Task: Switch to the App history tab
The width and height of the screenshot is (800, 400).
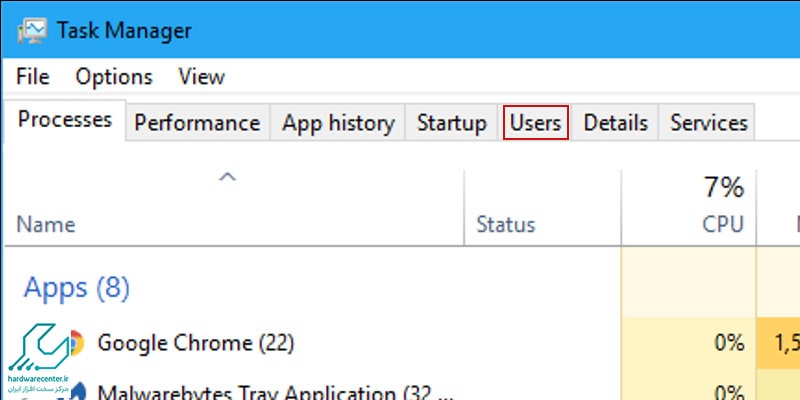Action: [338, 122]
